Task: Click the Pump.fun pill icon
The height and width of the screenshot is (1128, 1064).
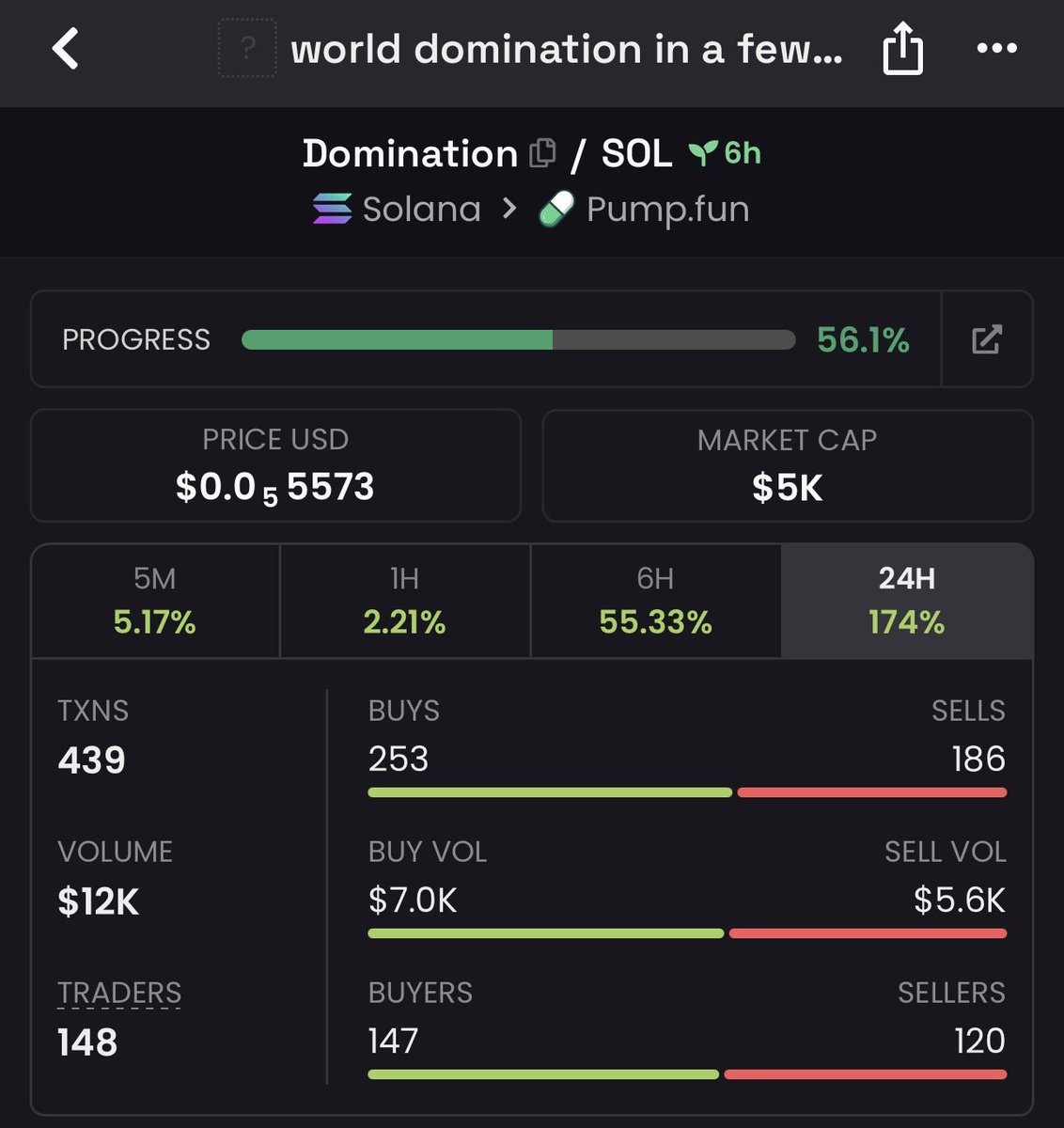Action: (555, 209)
